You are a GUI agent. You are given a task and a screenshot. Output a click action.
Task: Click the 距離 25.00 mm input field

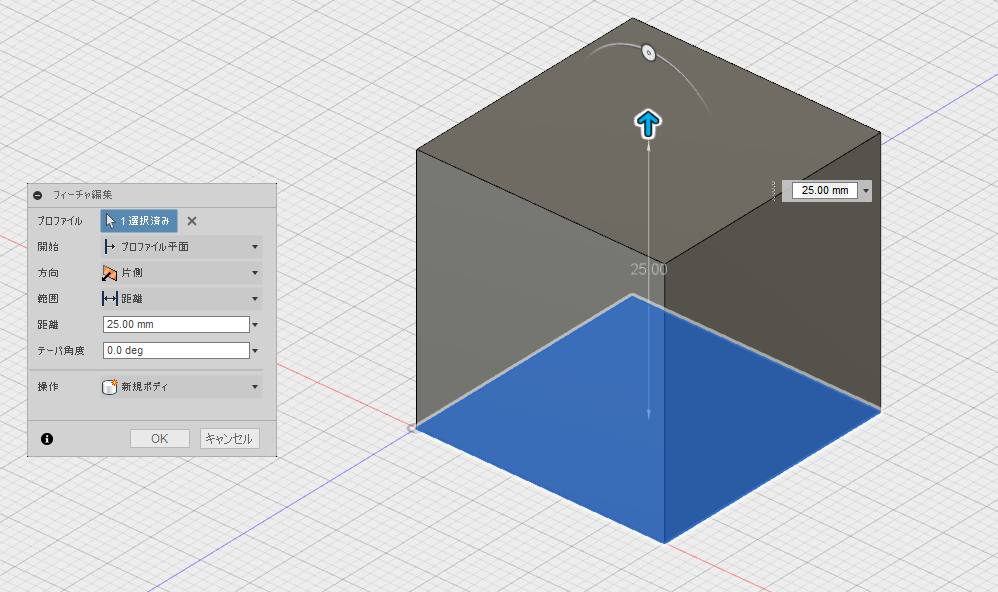tap(176, 325)
